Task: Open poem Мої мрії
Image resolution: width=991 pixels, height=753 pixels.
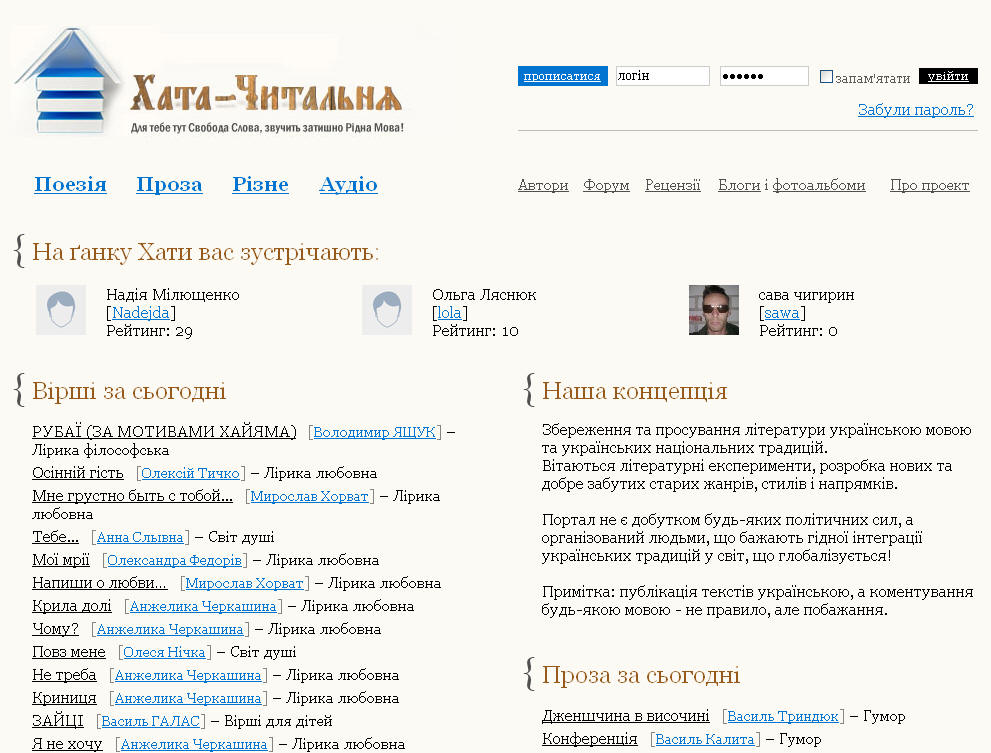Action: click(x=61, y=560)
